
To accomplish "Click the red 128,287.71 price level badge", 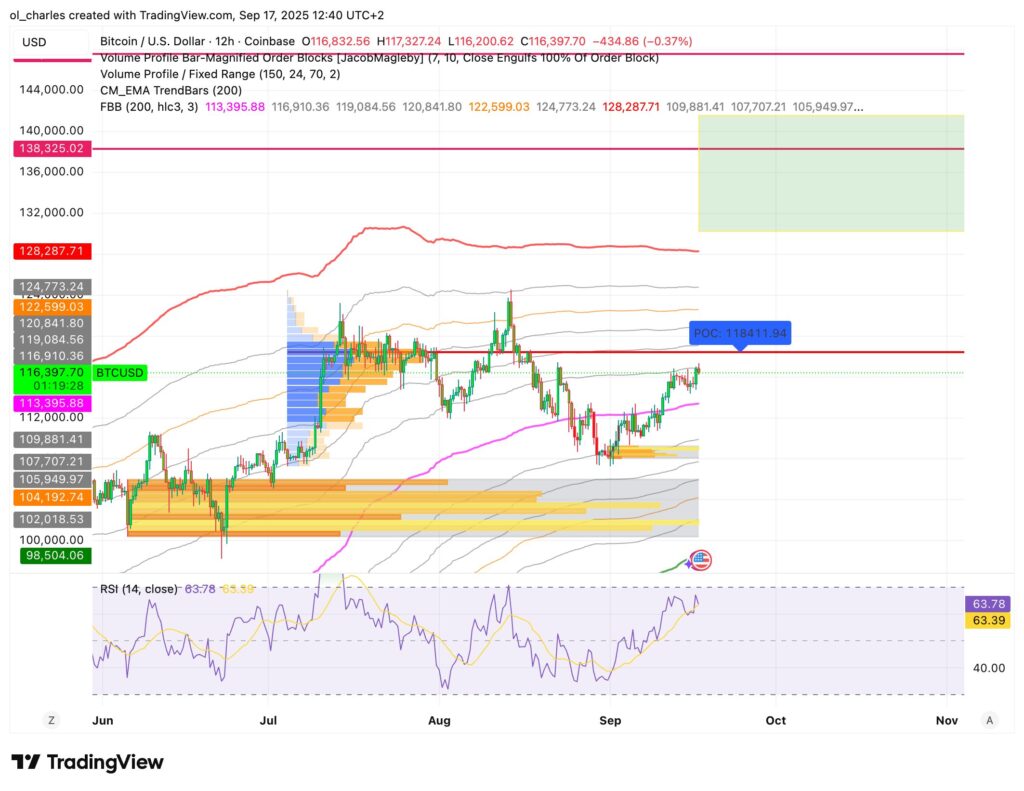I will point(53,251).
